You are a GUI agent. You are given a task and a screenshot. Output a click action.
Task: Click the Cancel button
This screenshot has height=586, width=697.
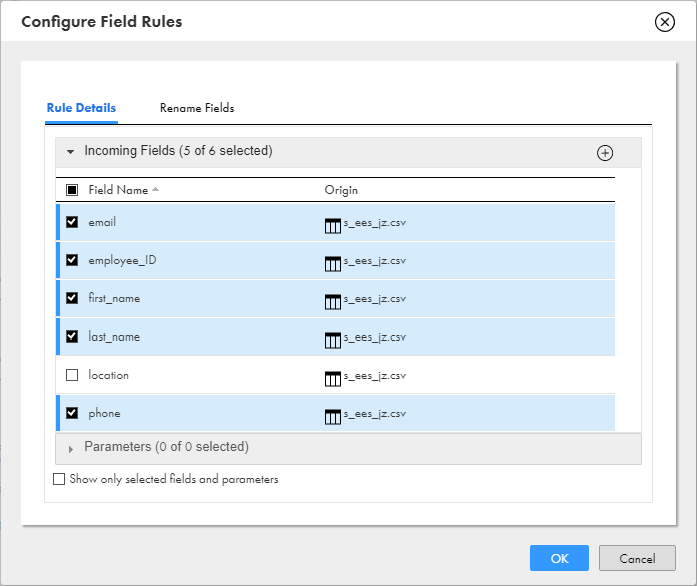[637, 558]
